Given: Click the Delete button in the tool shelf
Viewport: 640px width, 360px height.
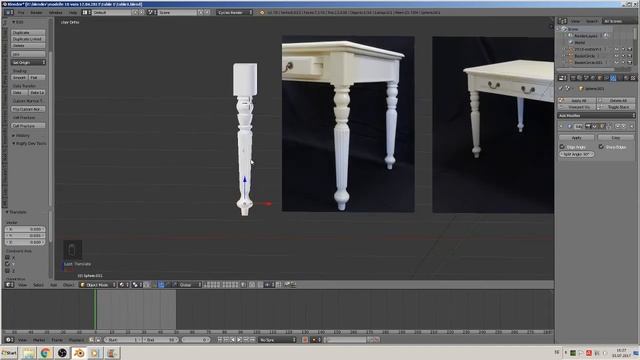Looking at the screenshot, I should click(28, 46).
